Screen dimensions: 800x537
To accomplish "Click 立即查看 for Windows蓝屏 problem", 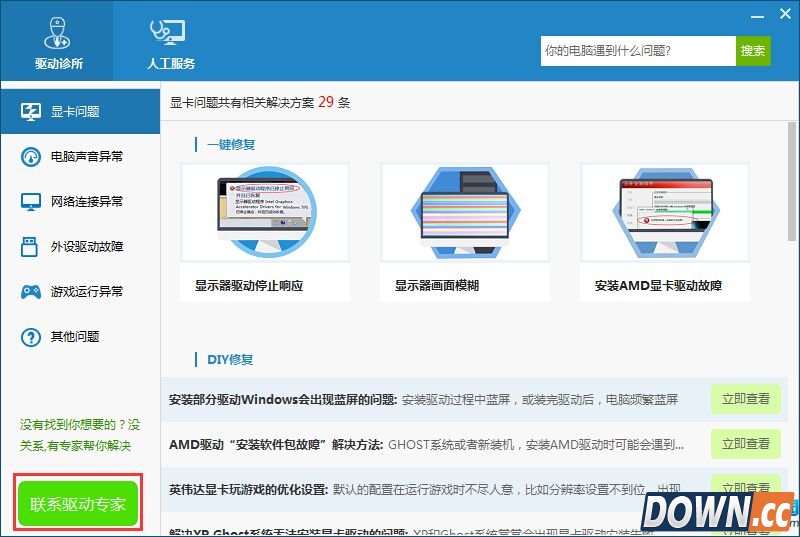I will coord(745,399).
